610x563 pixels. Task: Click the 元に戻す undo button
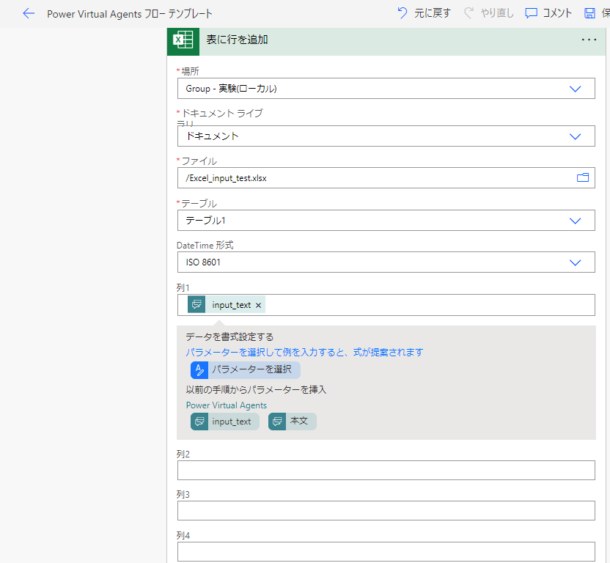(x=424, y=13)
